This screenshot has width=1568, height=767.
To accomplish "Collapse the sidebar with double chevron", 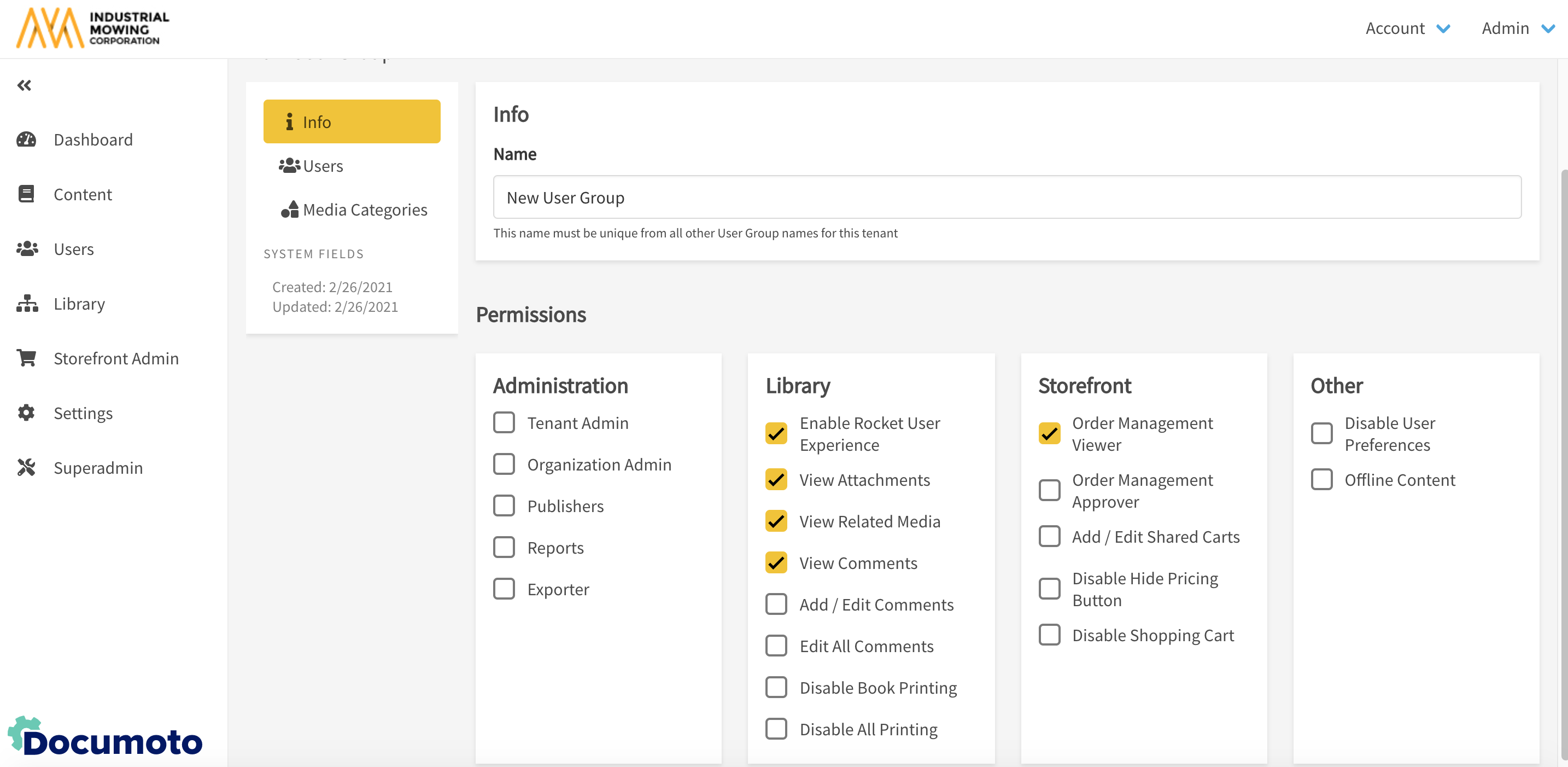I will (x=25, y=85).
